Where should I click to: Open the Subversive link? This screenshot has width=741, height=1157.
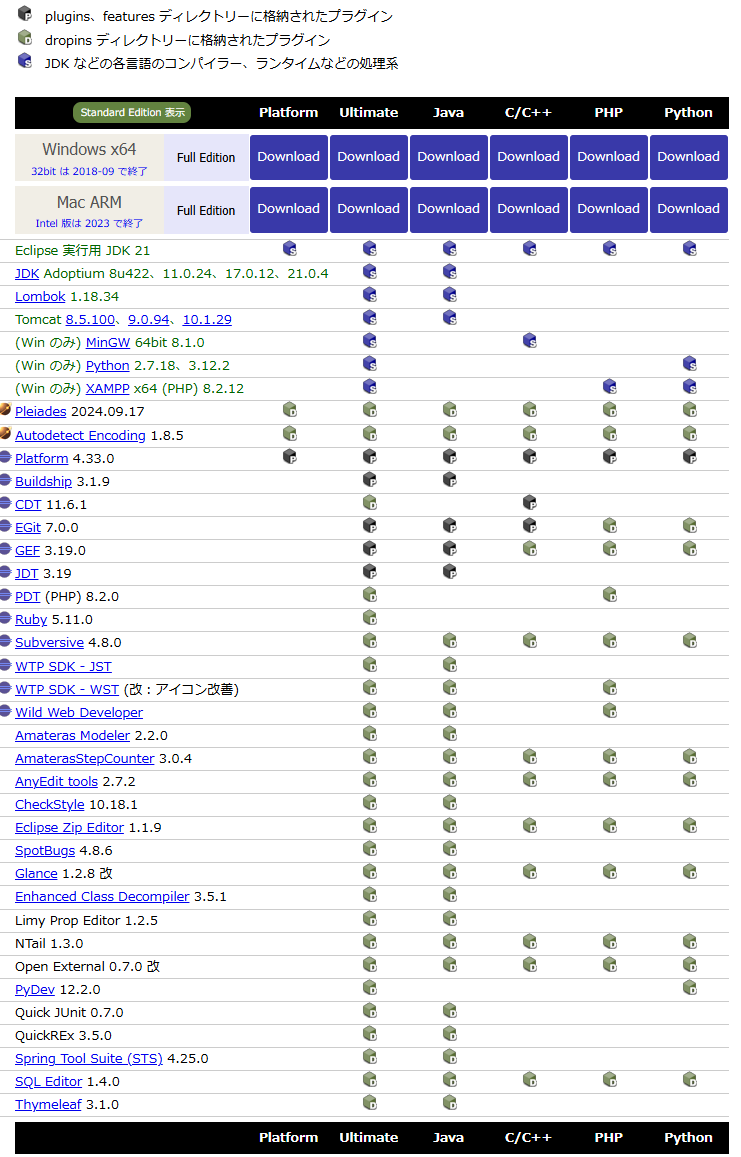click(49, 643)
